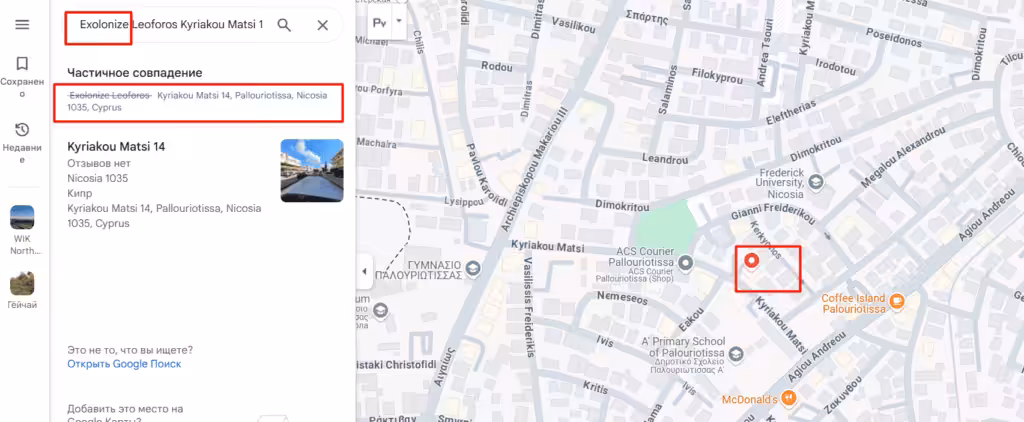Open the WIK North recent place thumbnail

[x=22, y=217]
